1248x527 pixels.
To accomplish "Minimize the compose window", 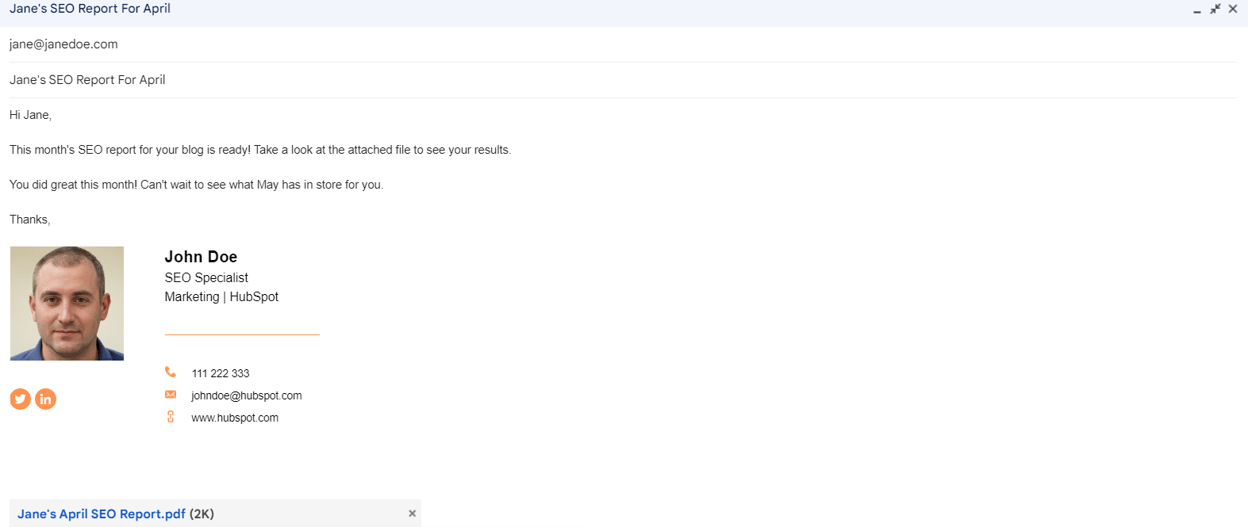I will coord(1197,10).
